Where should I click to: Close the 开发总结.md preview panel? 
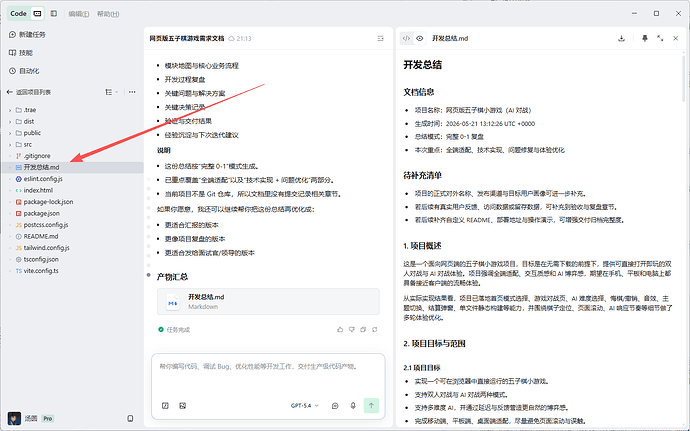[x=675, y=38]
